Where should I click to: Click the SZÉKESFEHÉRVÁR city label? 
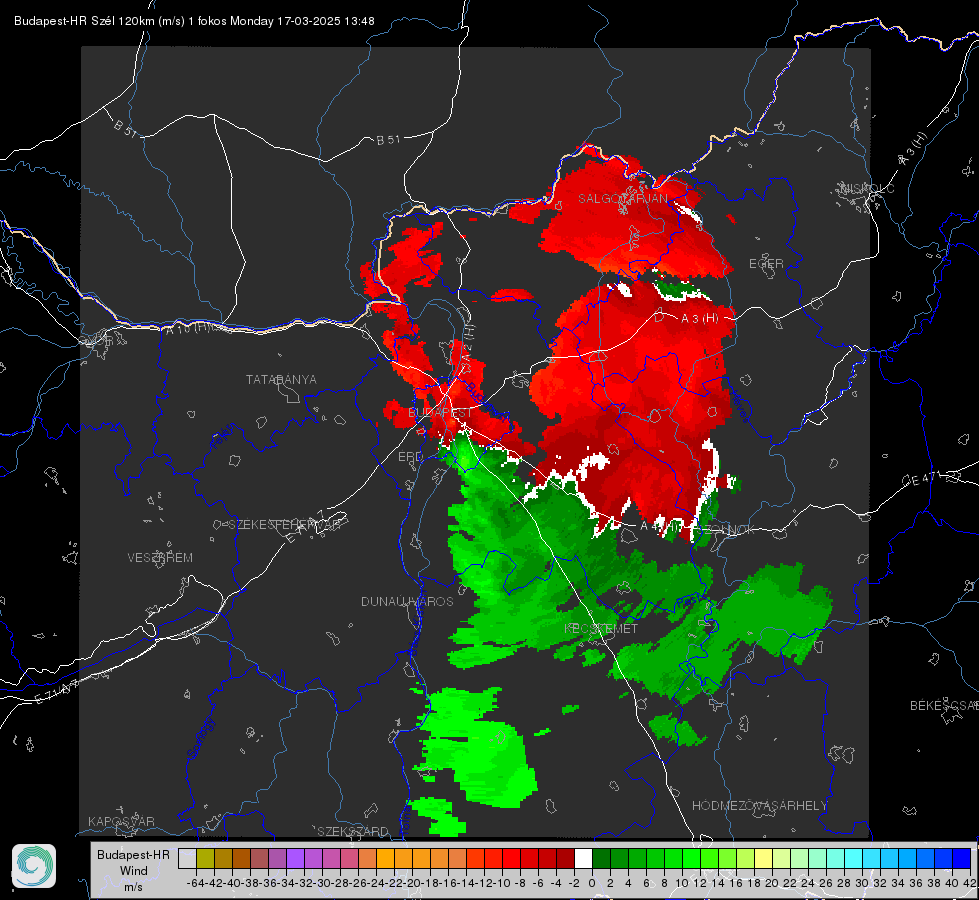283,525
